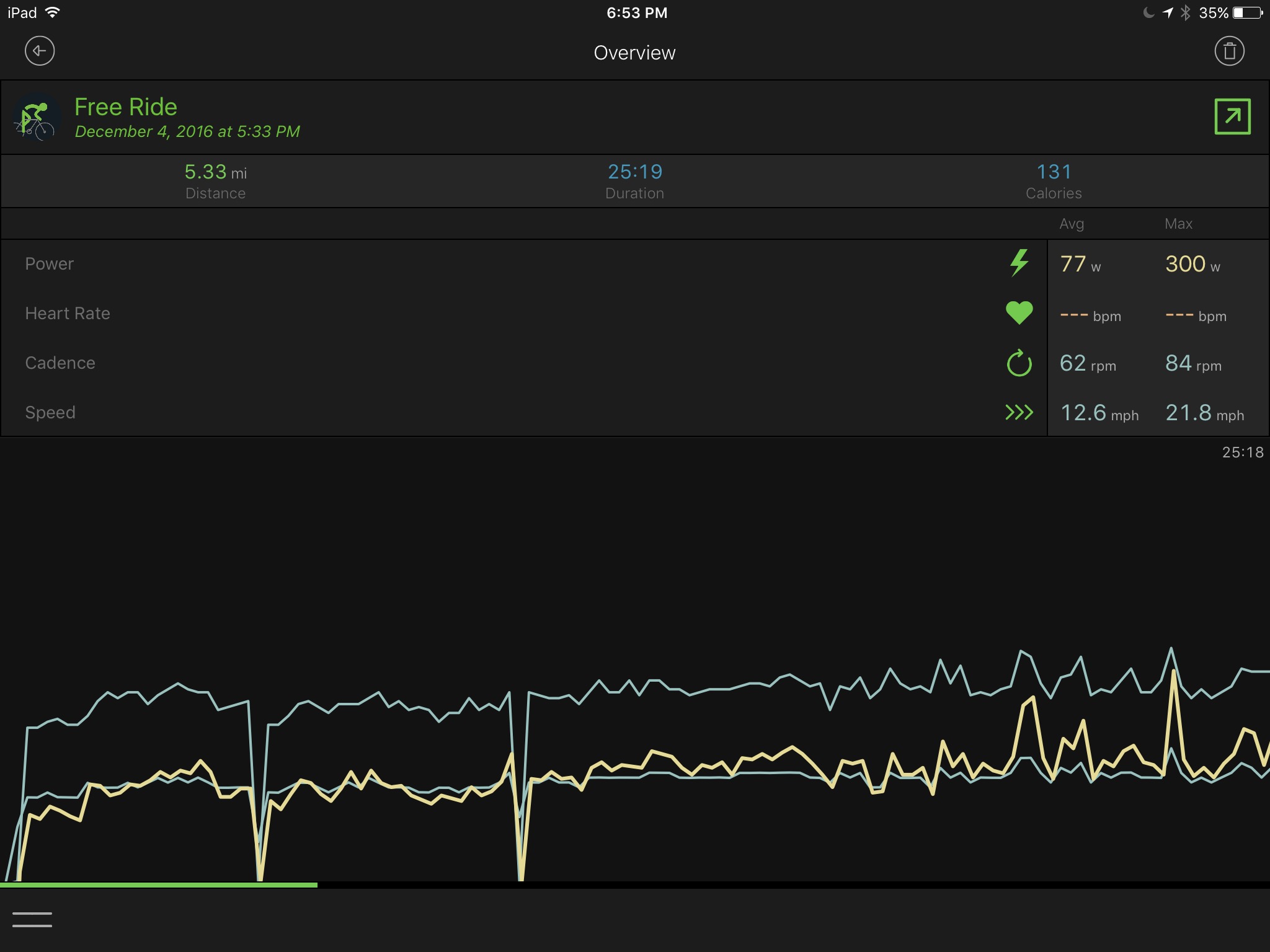
Task: Click the green progress bar under graph
Action: point(159,885)
